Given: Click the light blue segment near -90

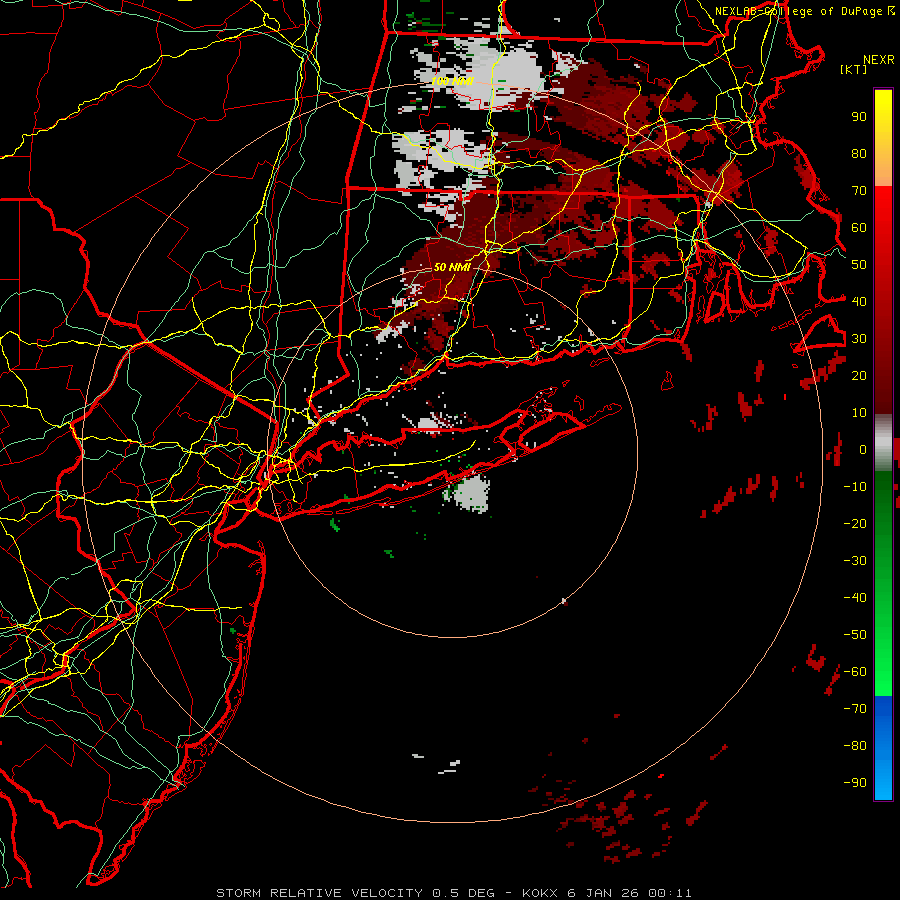Looking at the screenshot, I should [883, 782].
